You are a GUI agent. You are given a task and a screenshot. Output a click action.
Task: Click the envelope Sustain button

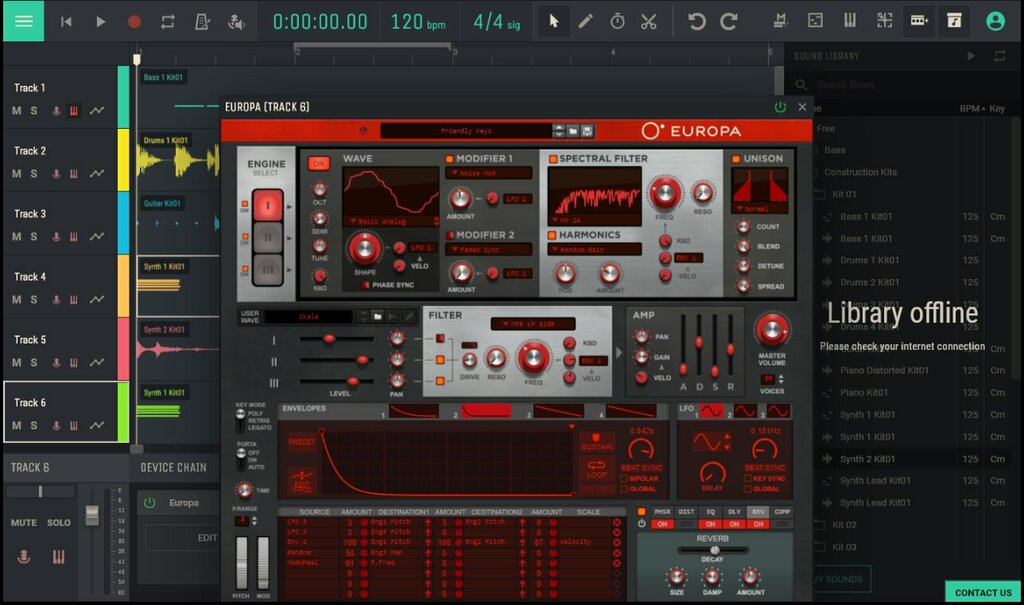pyautogui.click(x=596, y=442)
